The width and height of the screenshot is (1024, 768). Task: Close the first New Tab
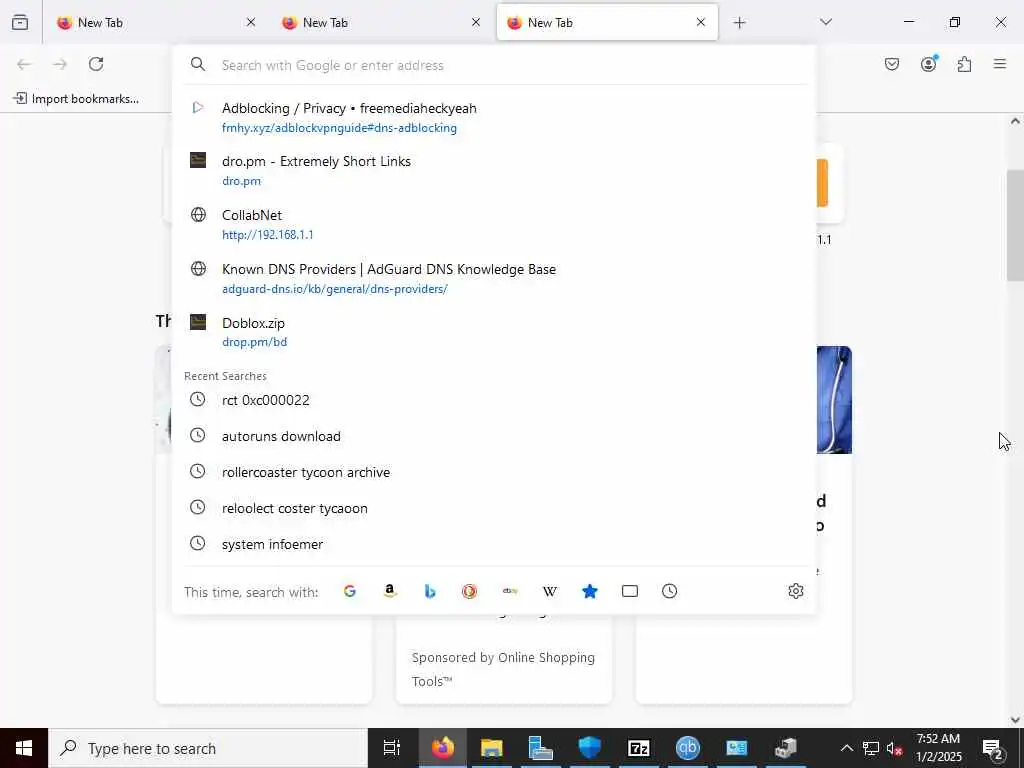pyautogui.click(x=251, y=23)
